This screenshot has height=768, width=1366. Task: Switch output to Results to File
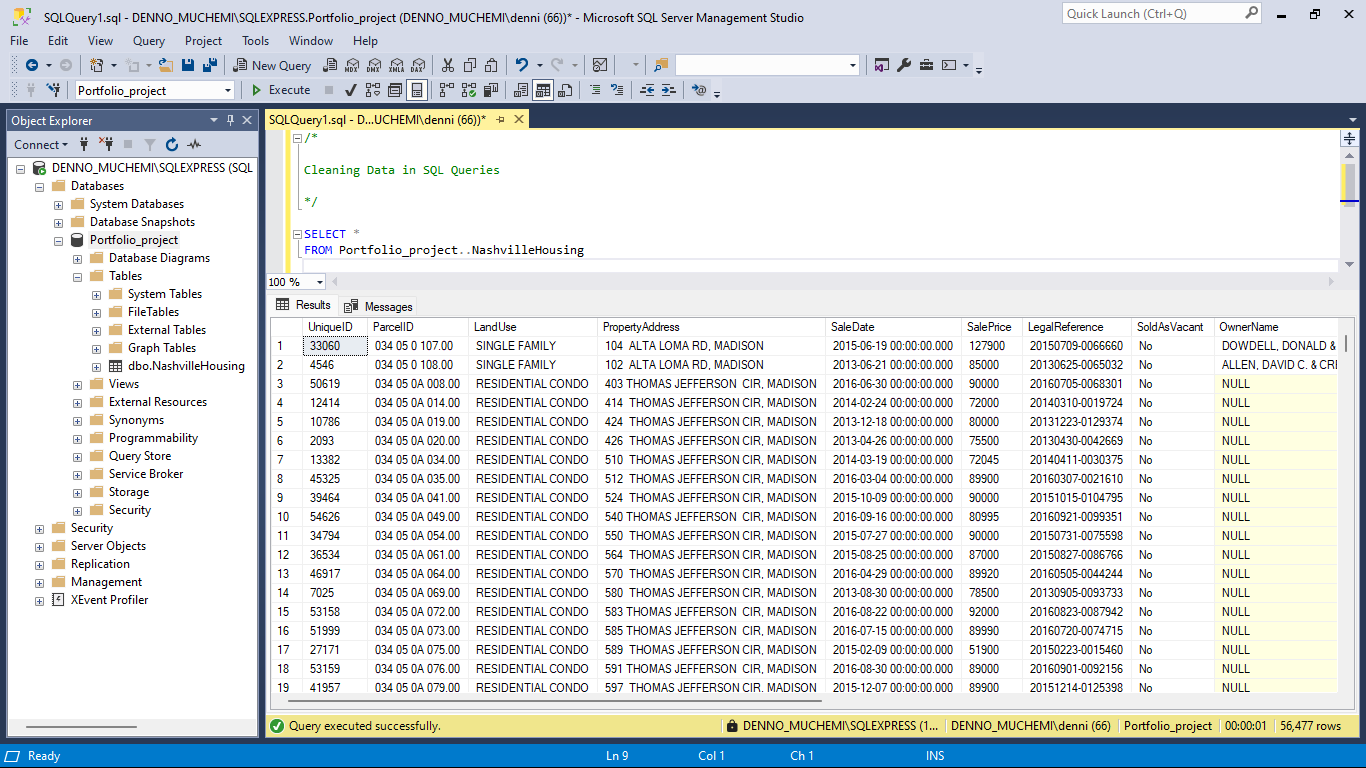(565, 90)
